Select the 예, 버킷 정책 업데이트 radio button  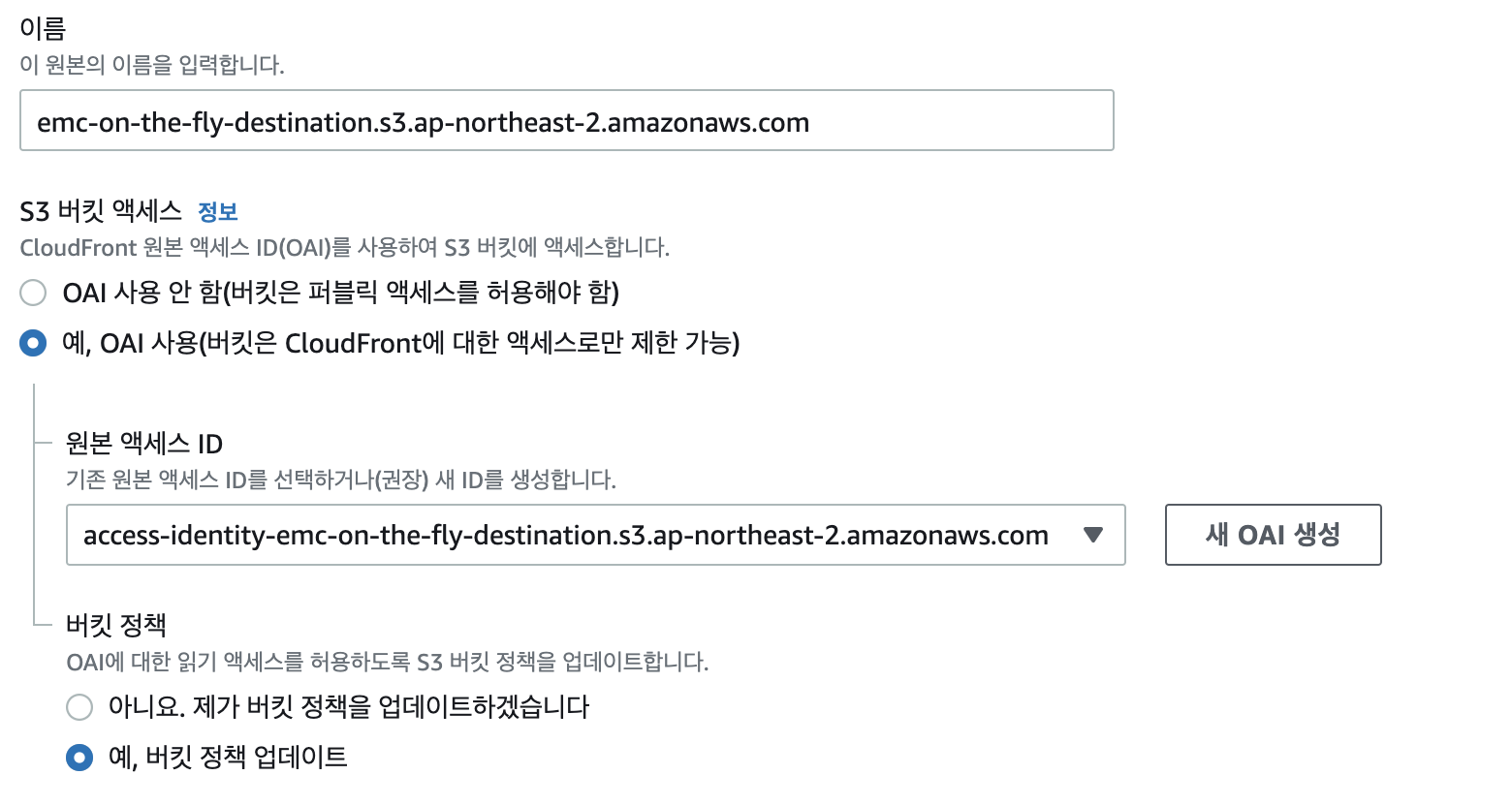pyautogui.click(x=79, y=758)
